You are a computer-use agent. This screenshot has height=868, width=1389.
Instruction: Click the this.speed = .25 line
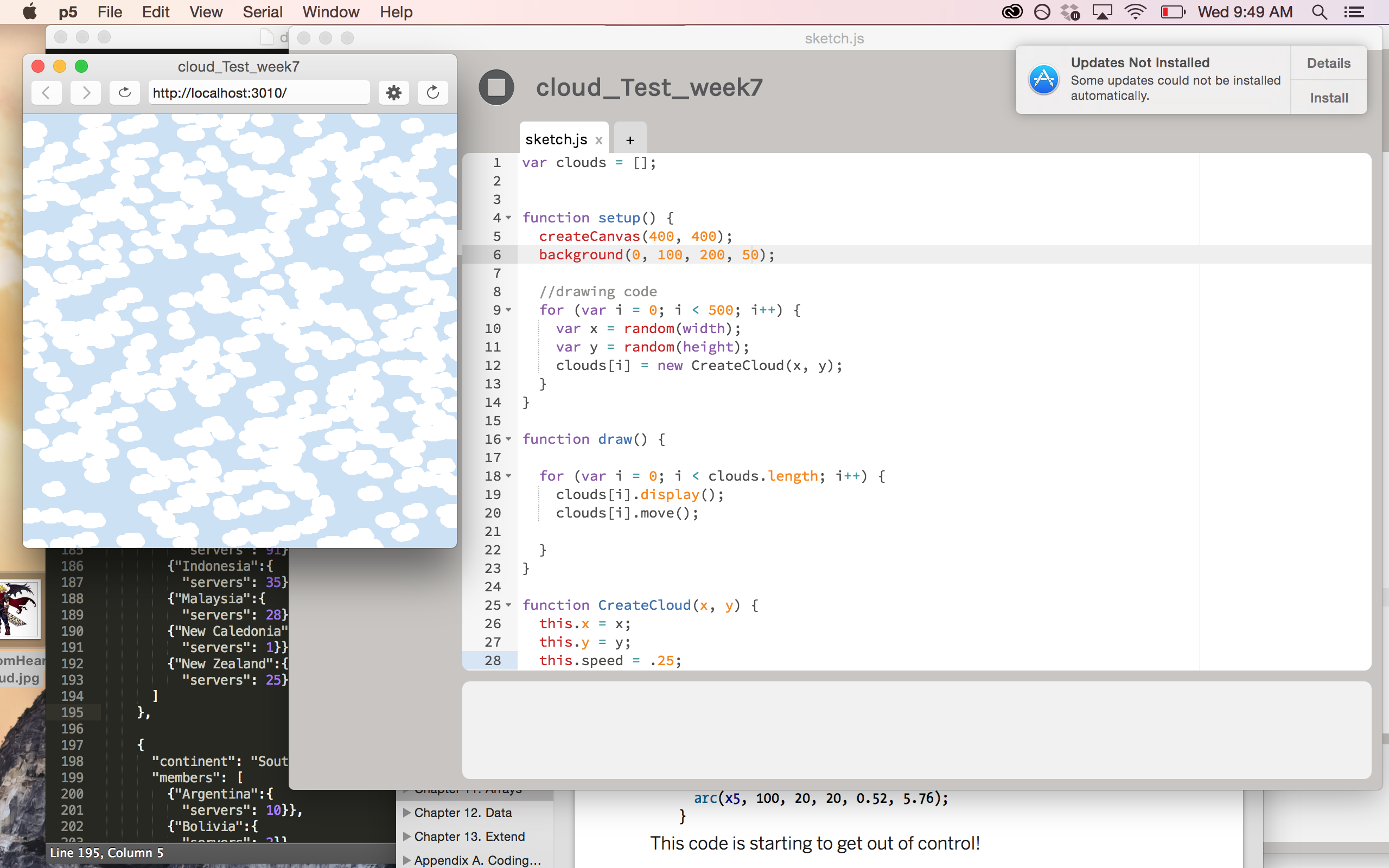(609, 660)
